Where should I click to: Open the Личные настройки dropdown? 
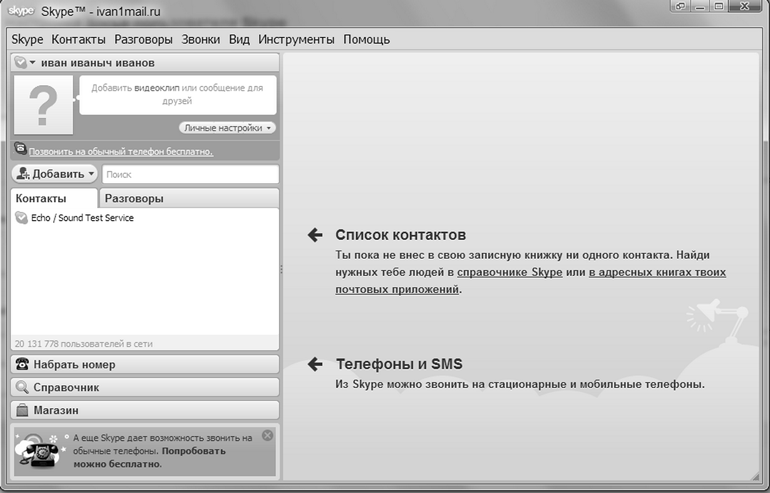(x=227, y=128)
